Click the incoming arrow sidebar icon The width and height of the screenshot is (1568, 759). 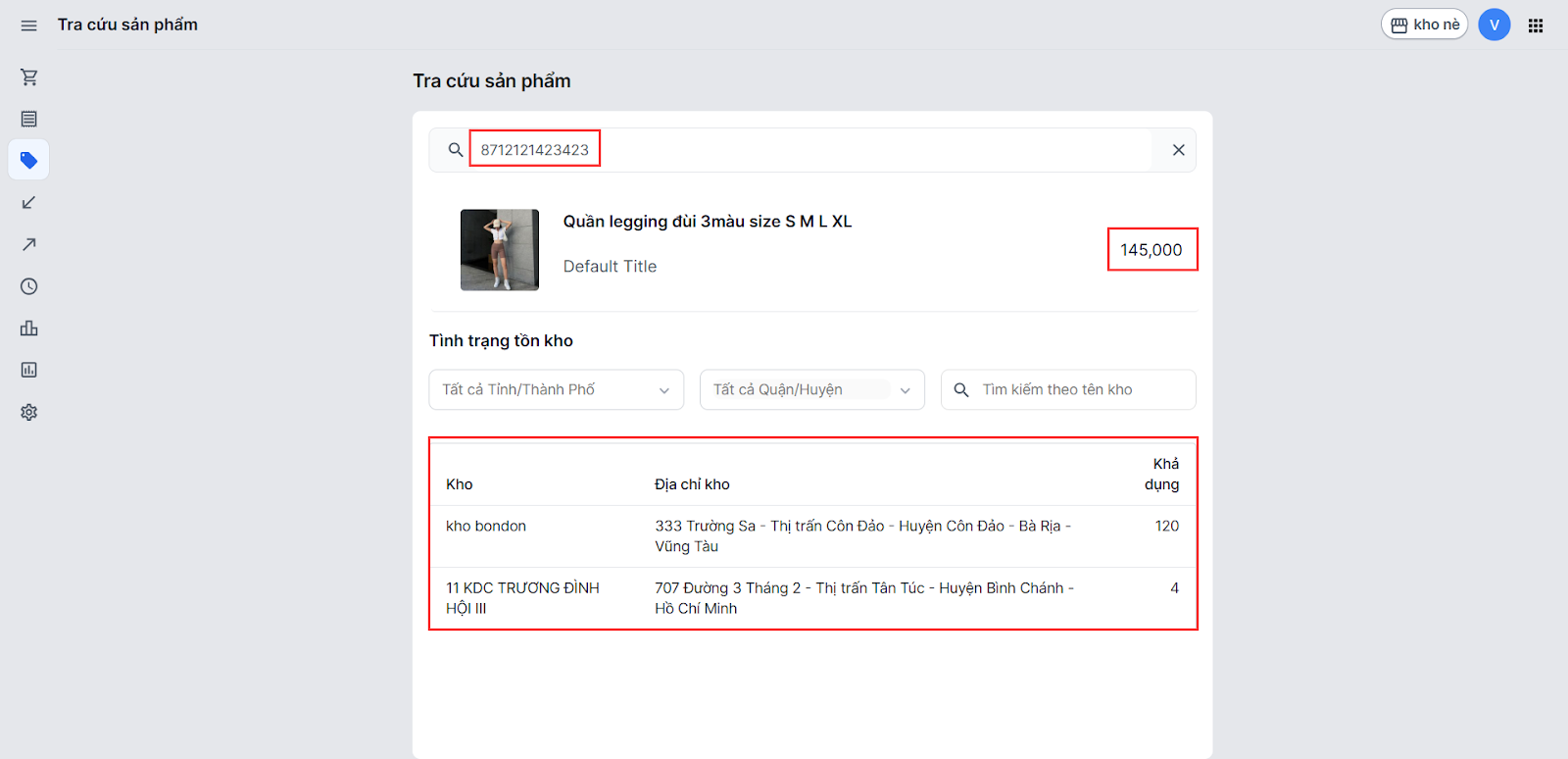[29, 202]
